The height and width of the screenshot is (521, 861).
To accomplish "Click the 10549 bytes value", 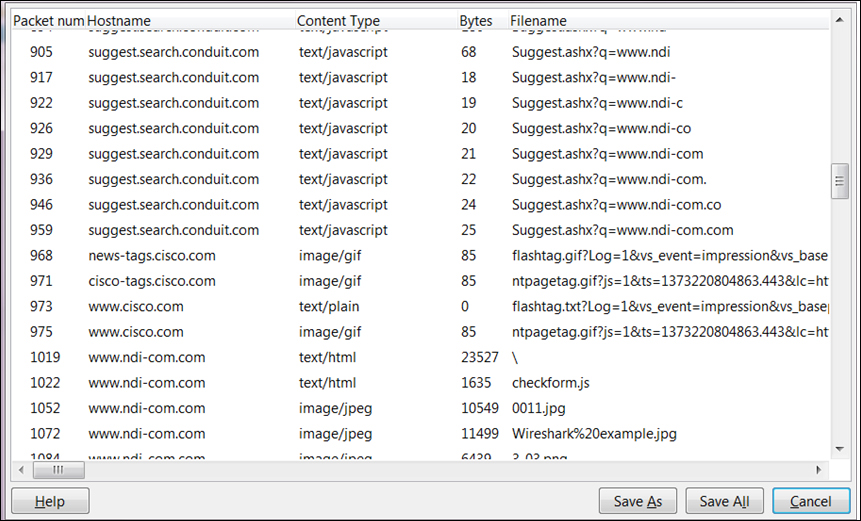I will tap(479, 408).
